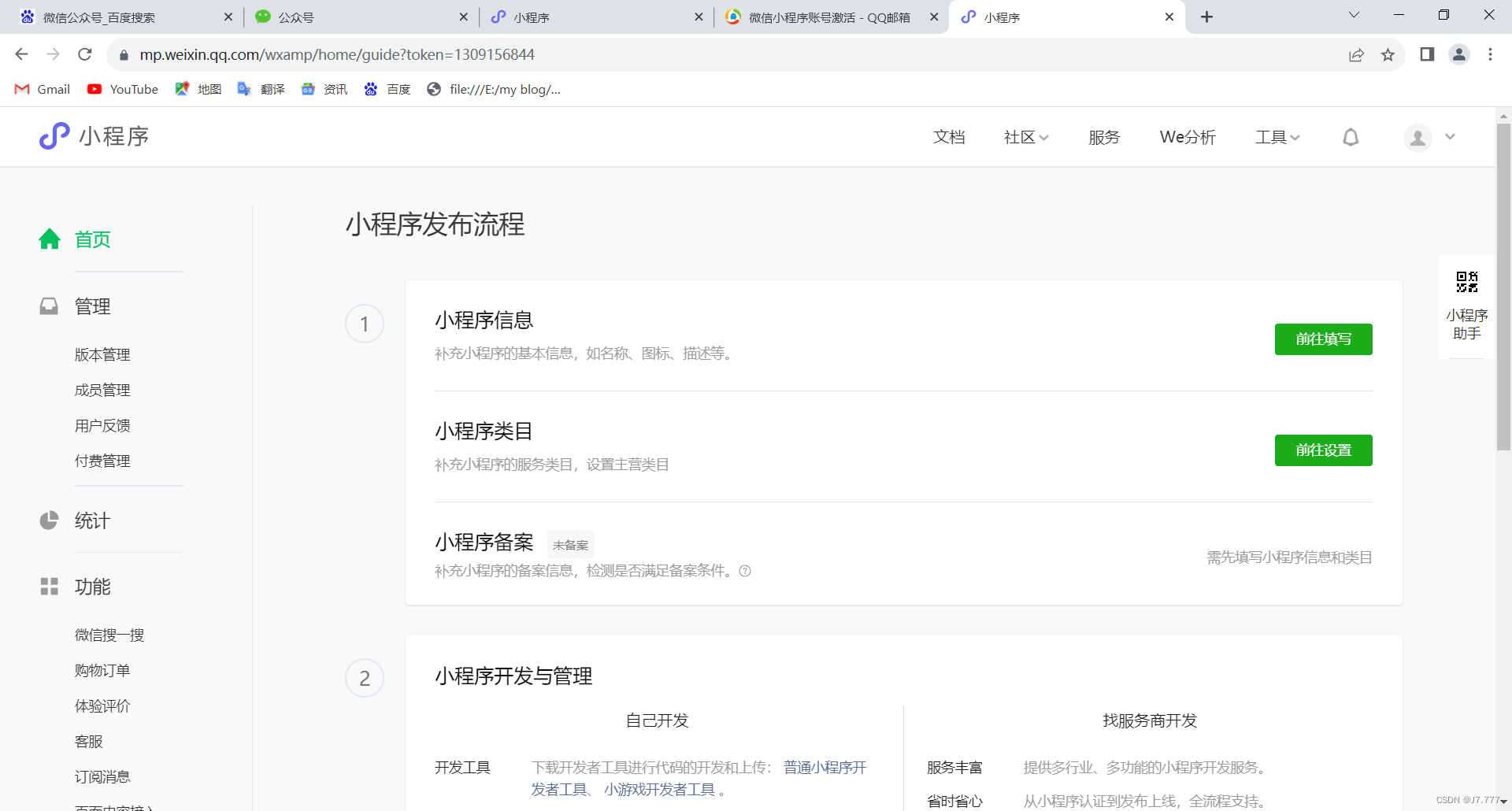Click the 前往填写 button

(x=1323, y=339)
